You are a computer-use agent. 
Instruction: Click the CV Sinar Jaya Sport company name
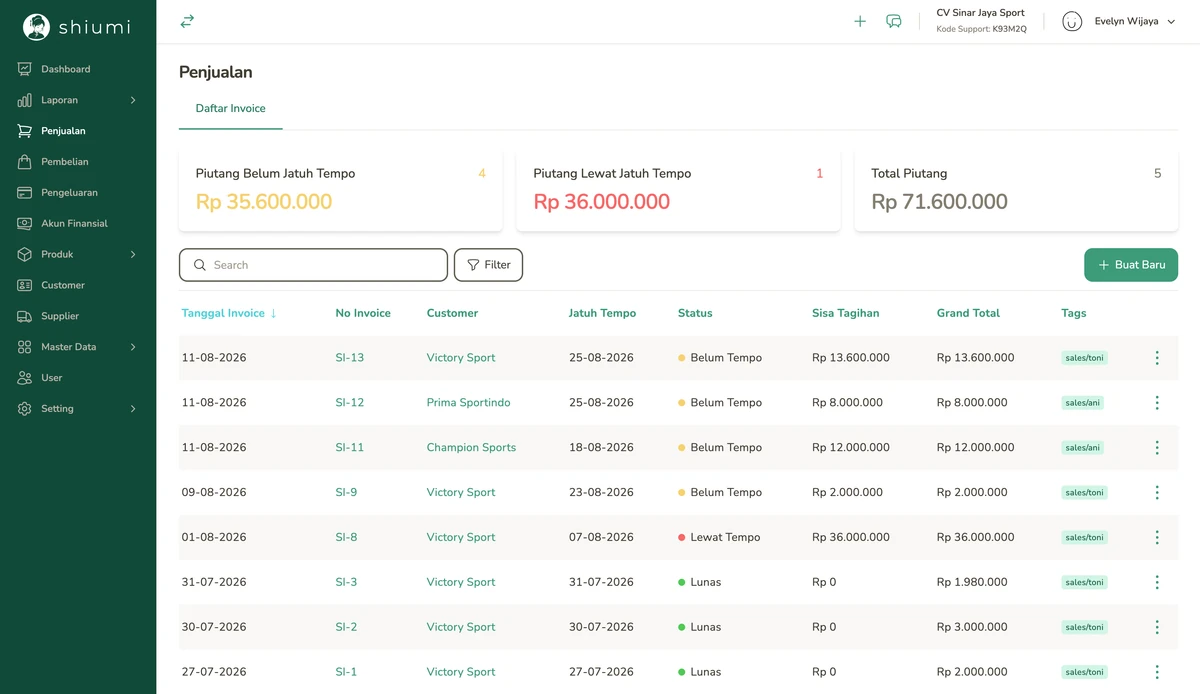[x=980, y=13]
